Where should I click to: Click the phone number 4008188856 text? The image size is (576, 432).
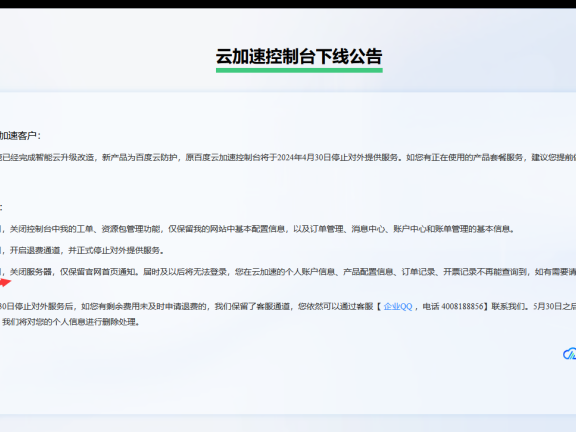[x=462, y=306]
